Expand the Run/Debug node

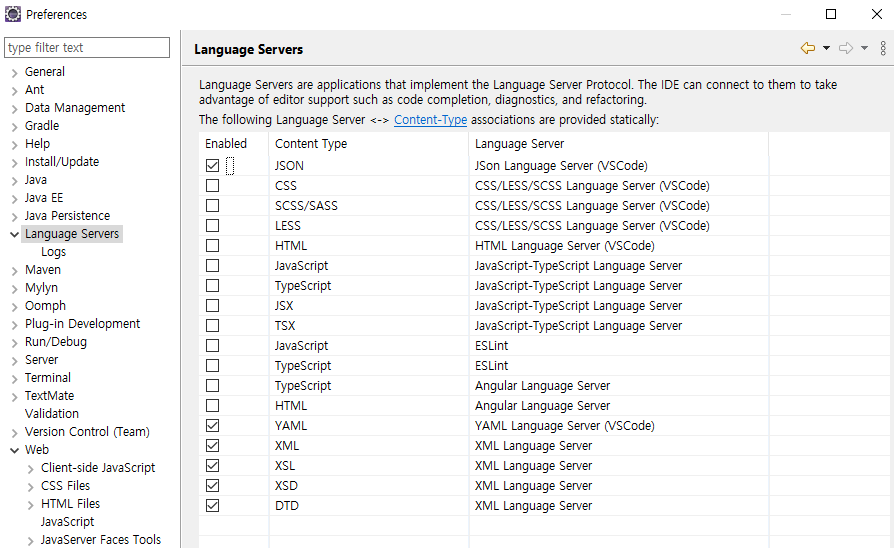15,342
